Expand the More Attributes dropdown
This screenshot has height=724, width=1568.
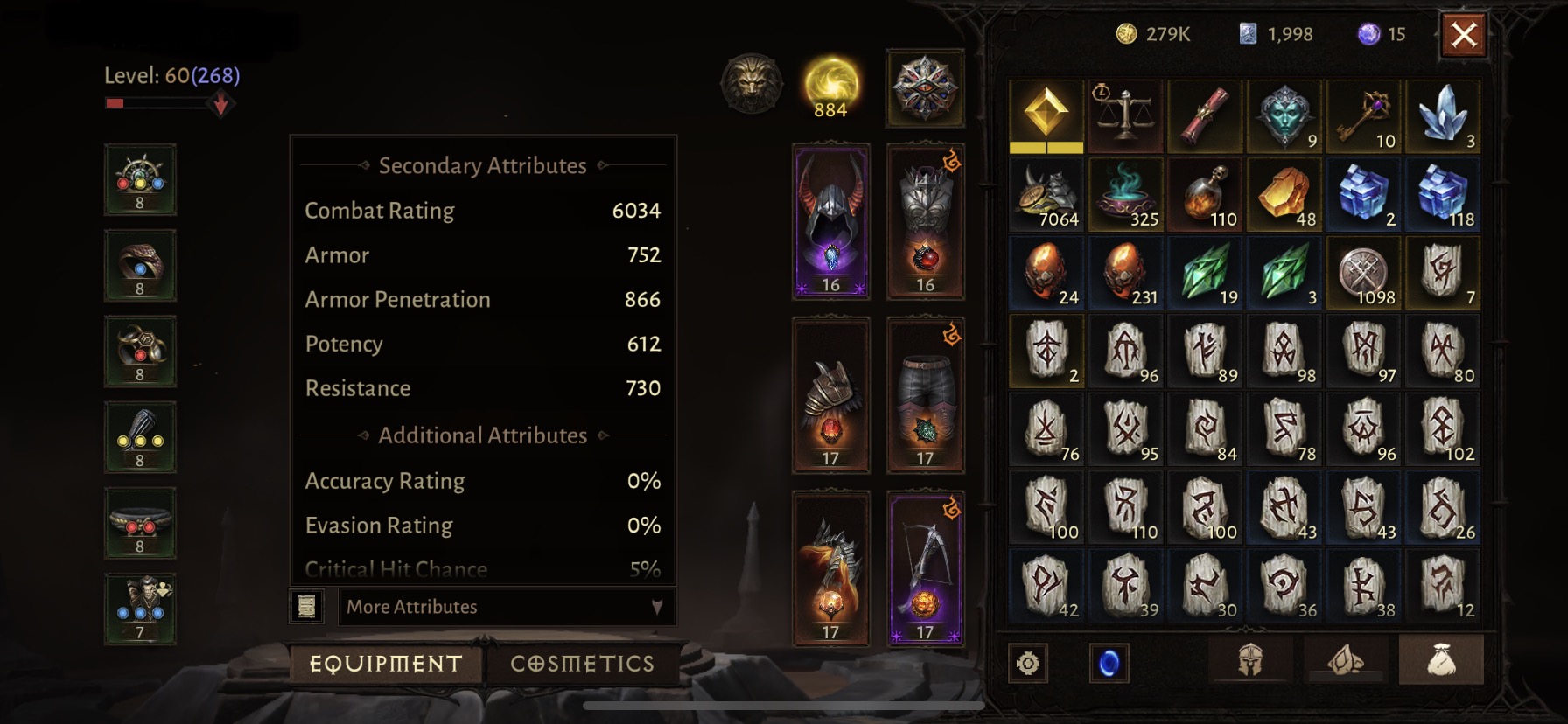[507, 606]
